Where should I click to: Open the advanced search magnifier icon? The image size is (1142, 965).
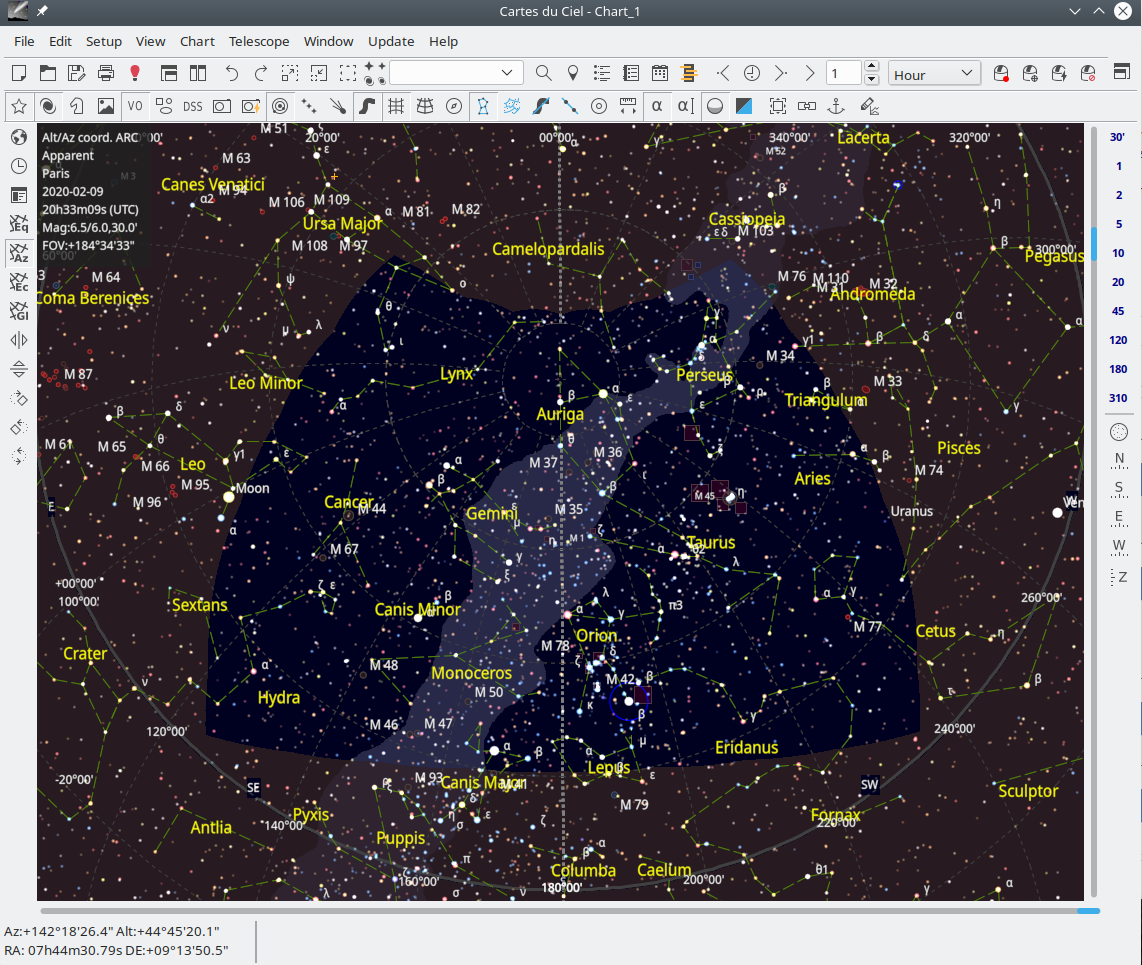543,73
